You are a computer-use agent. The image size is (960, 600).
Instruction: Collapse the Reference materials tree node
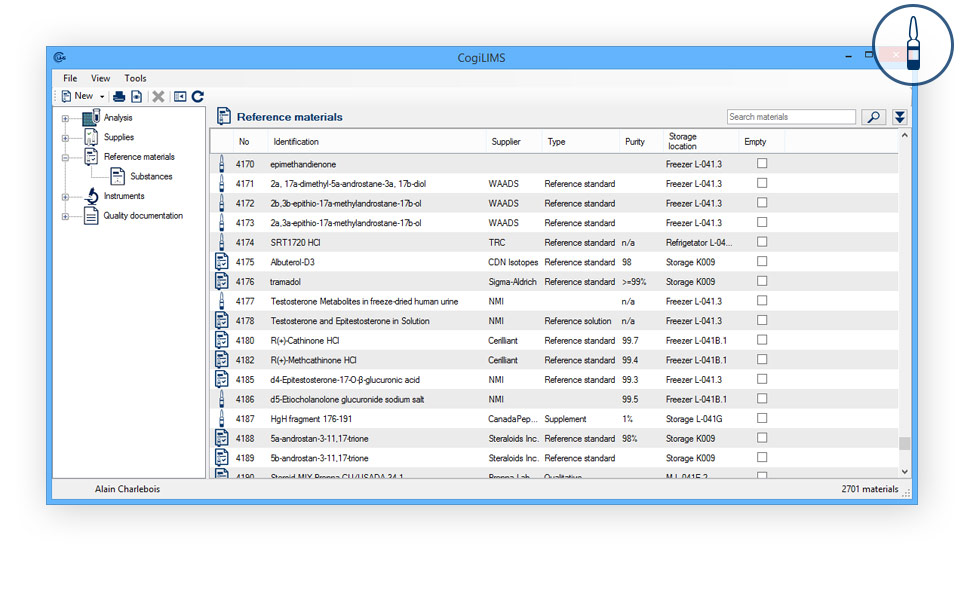pos(65,157)
